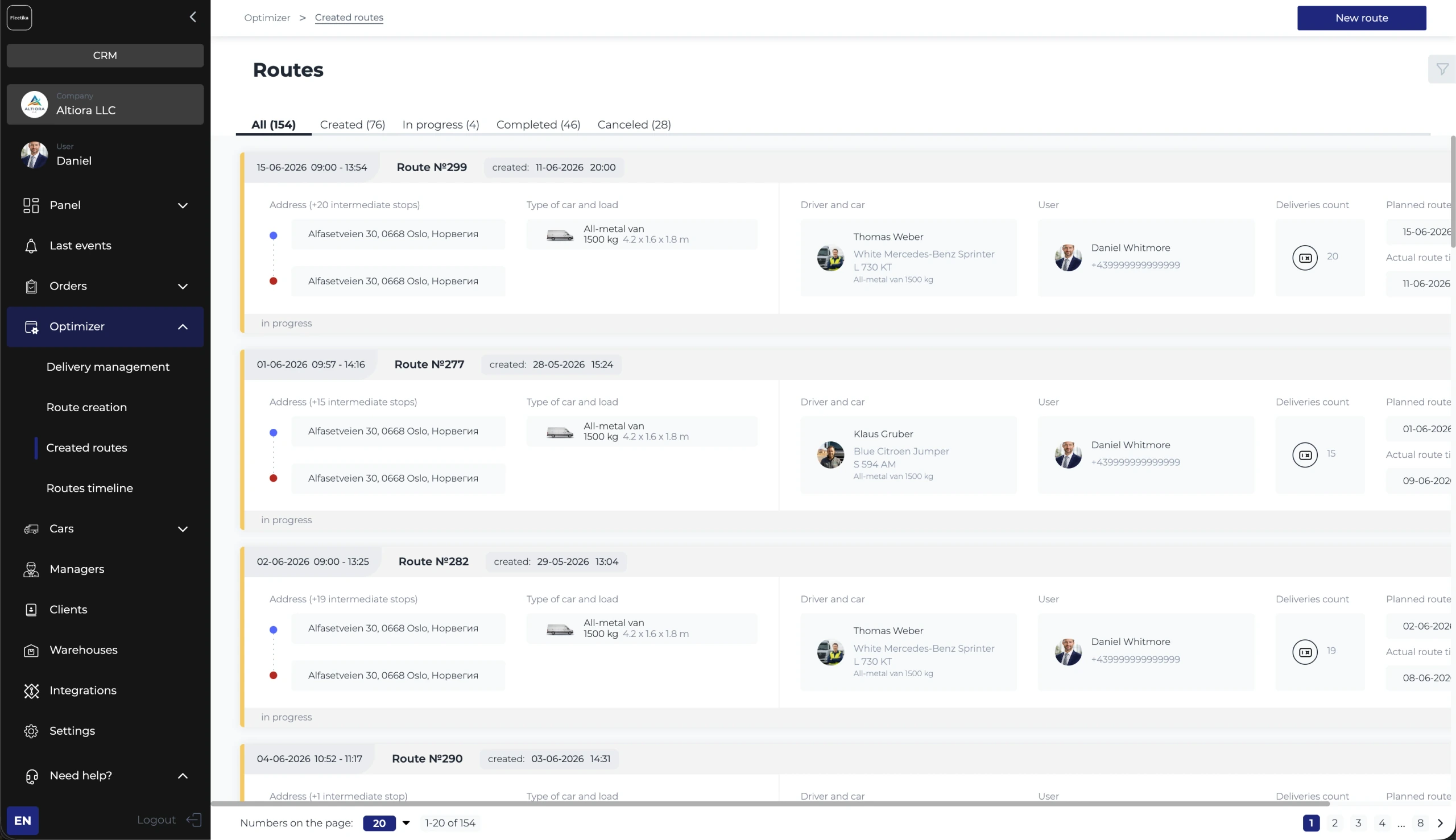Click the Last events bell icon
Image resolution: width=1456 pixels, height=840 pixels.
point(31,246)
